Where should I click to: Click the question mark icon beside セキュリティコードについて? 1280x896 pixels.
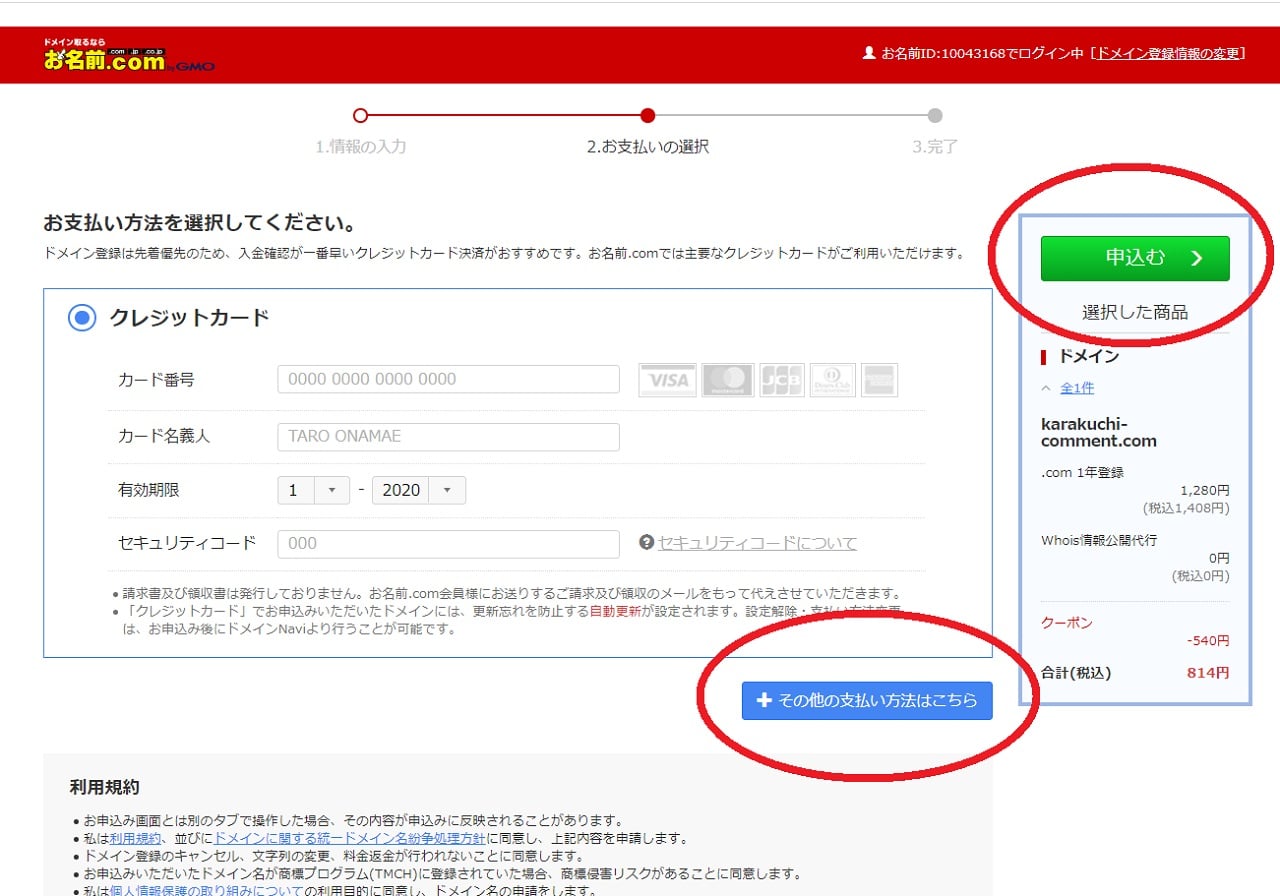tap(646, 543)
